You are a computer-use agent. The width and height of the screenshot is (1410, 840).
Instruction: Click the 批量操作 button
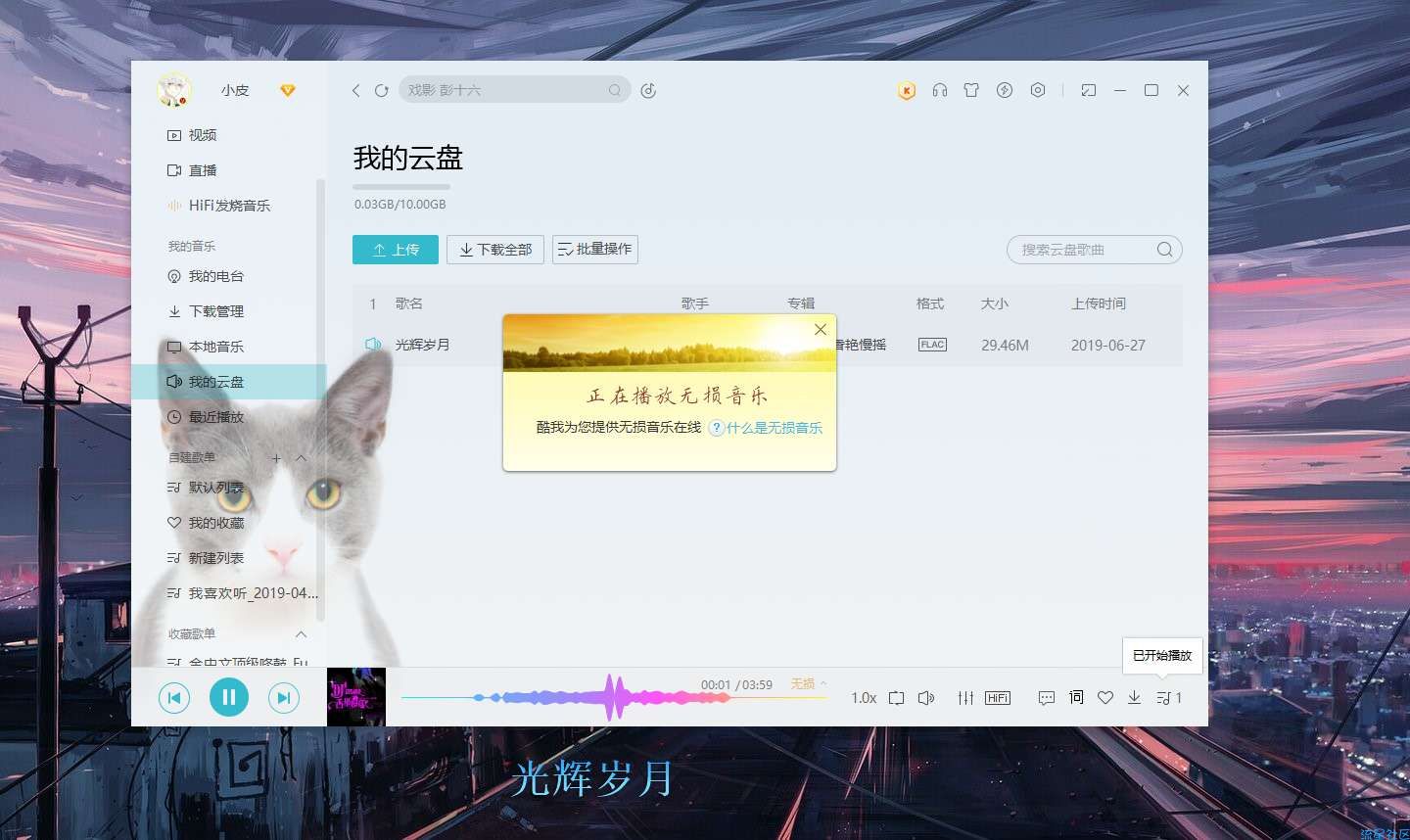(595, 250)
